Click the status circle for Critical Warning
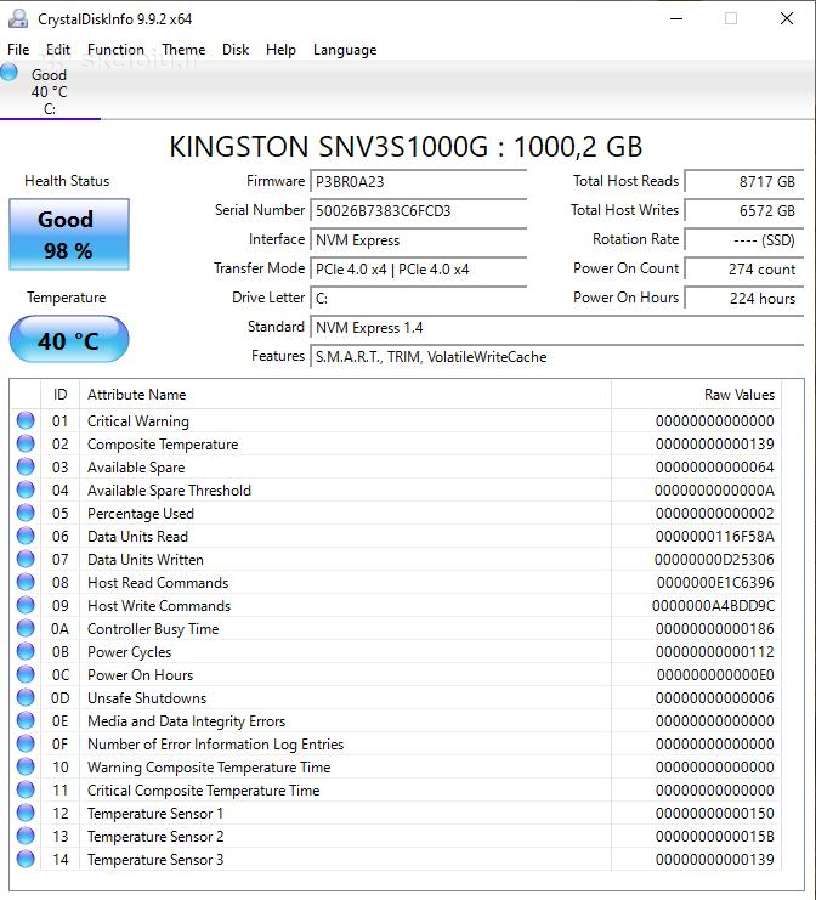This screenshot has width=816, height=900. coord(25,421)
